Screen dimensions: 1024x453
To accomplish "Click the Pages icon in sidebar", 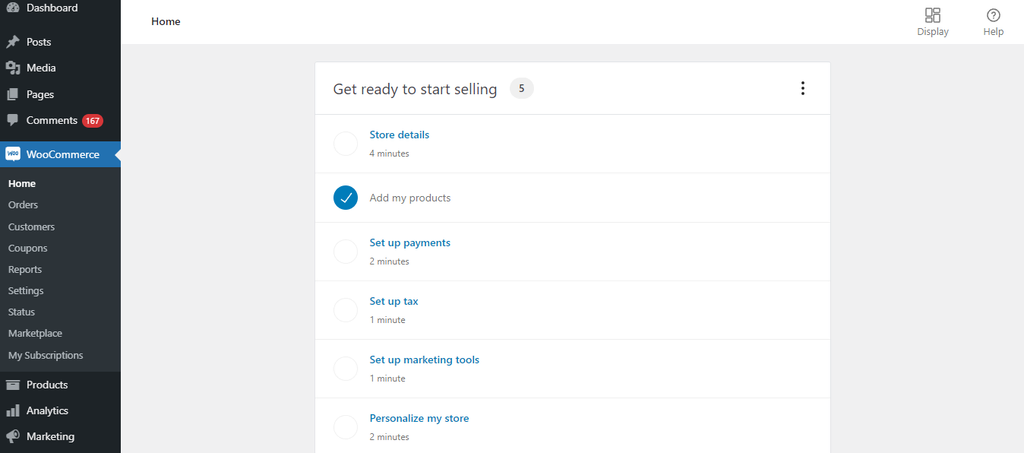I will 12,95.
